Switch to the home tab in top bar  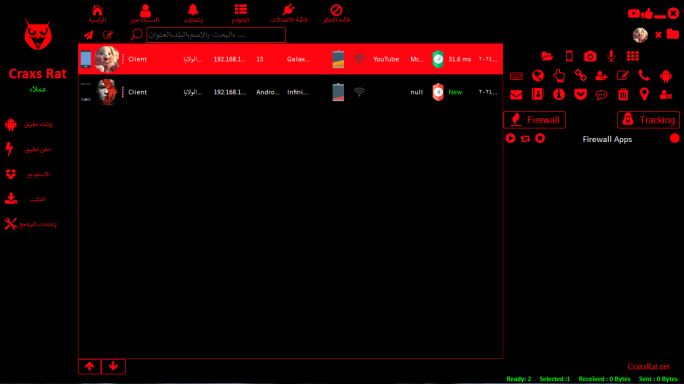pos(97,14)
